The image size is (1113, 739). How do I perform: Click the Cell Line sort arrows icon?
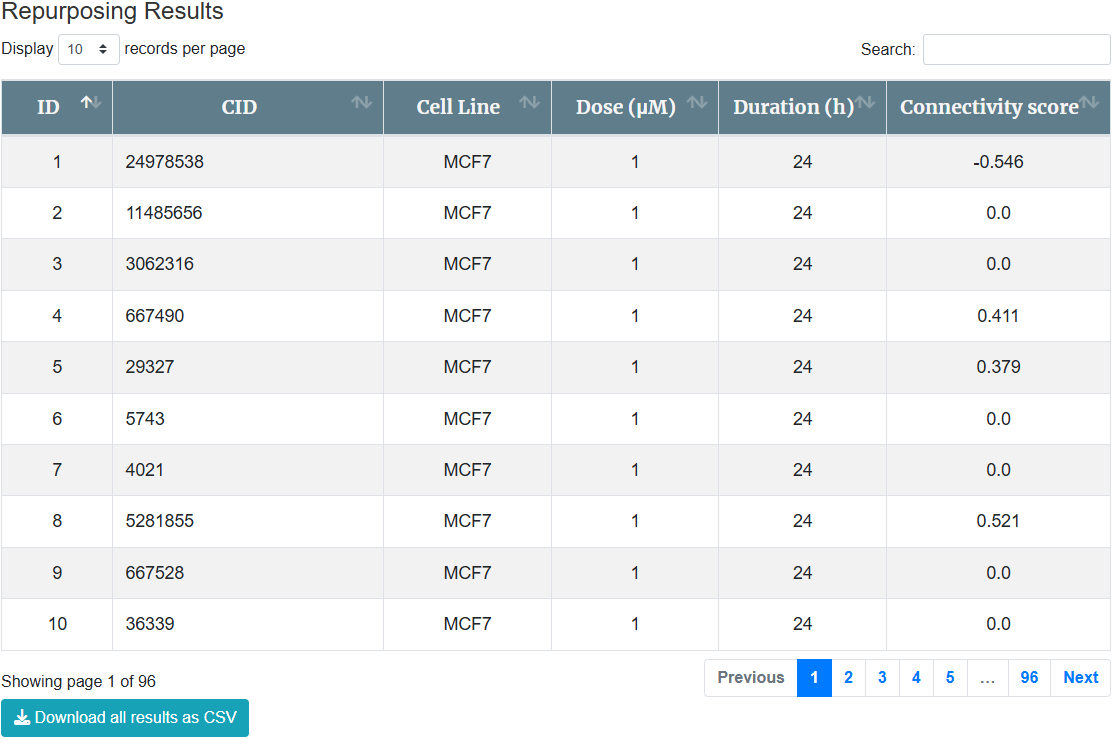530,102
